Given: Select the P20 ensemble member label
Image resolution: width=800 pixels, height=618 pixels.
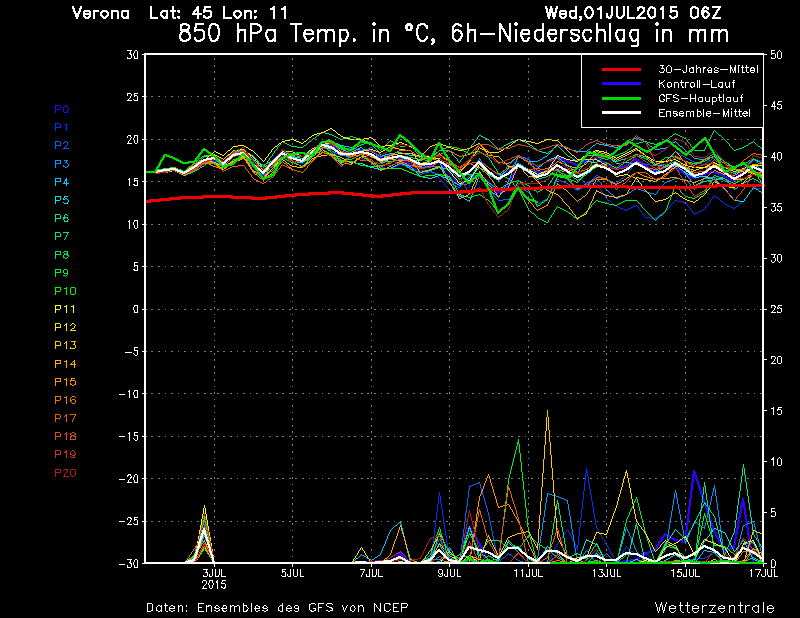Looking at the screenshot, I should click(64, 472).
